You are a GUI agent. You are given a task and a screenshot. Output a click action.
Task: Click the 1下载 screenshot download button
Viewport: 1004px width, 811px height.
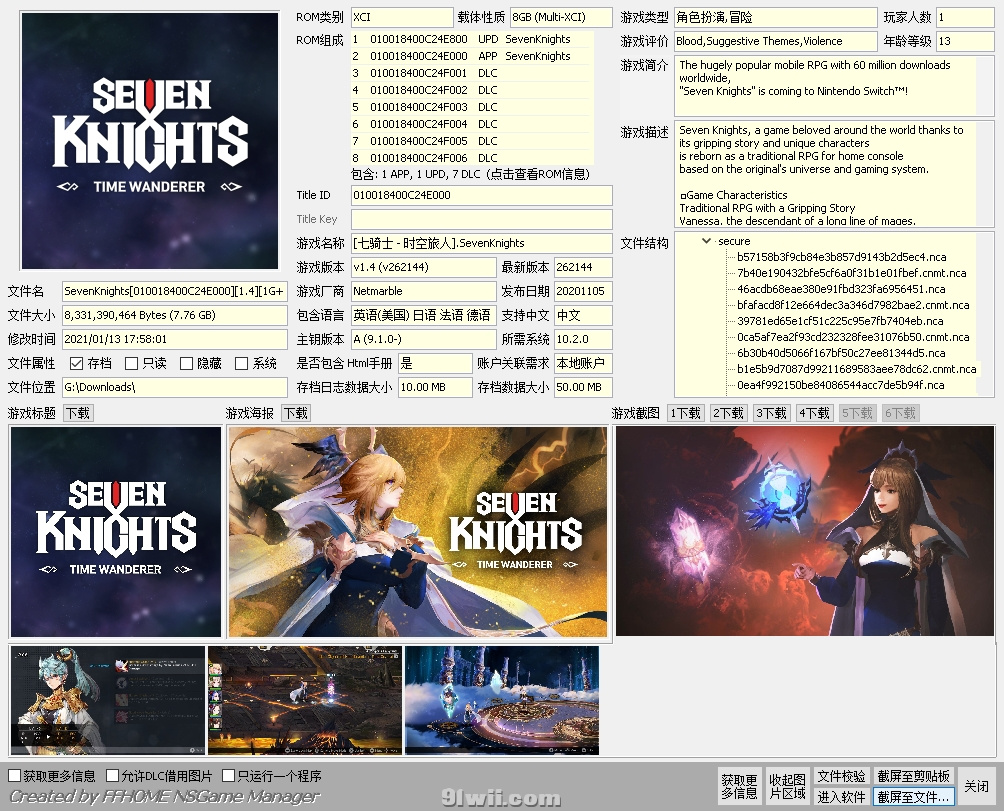click(x=686, y=413)
